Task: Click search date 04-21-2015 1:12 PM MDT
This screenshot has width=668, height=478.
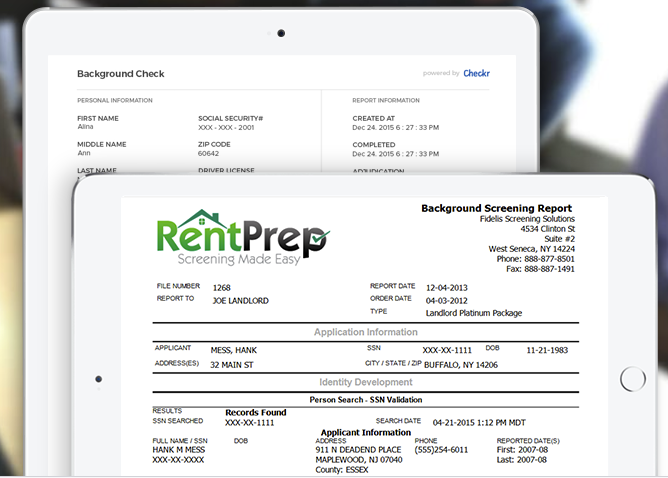Action: [479, 423]
